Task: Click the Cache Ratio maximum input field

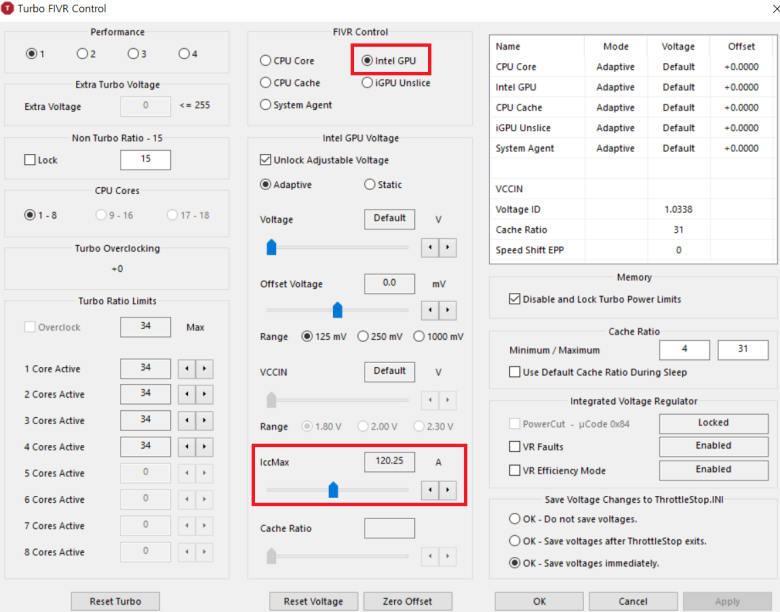Action: click(742, 350)
